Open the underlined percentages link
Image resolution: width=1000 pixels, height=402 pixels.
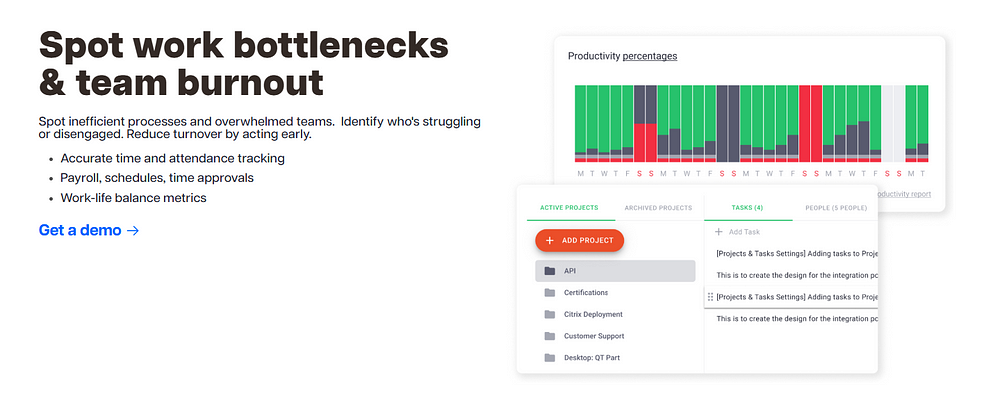coord(650,56)
